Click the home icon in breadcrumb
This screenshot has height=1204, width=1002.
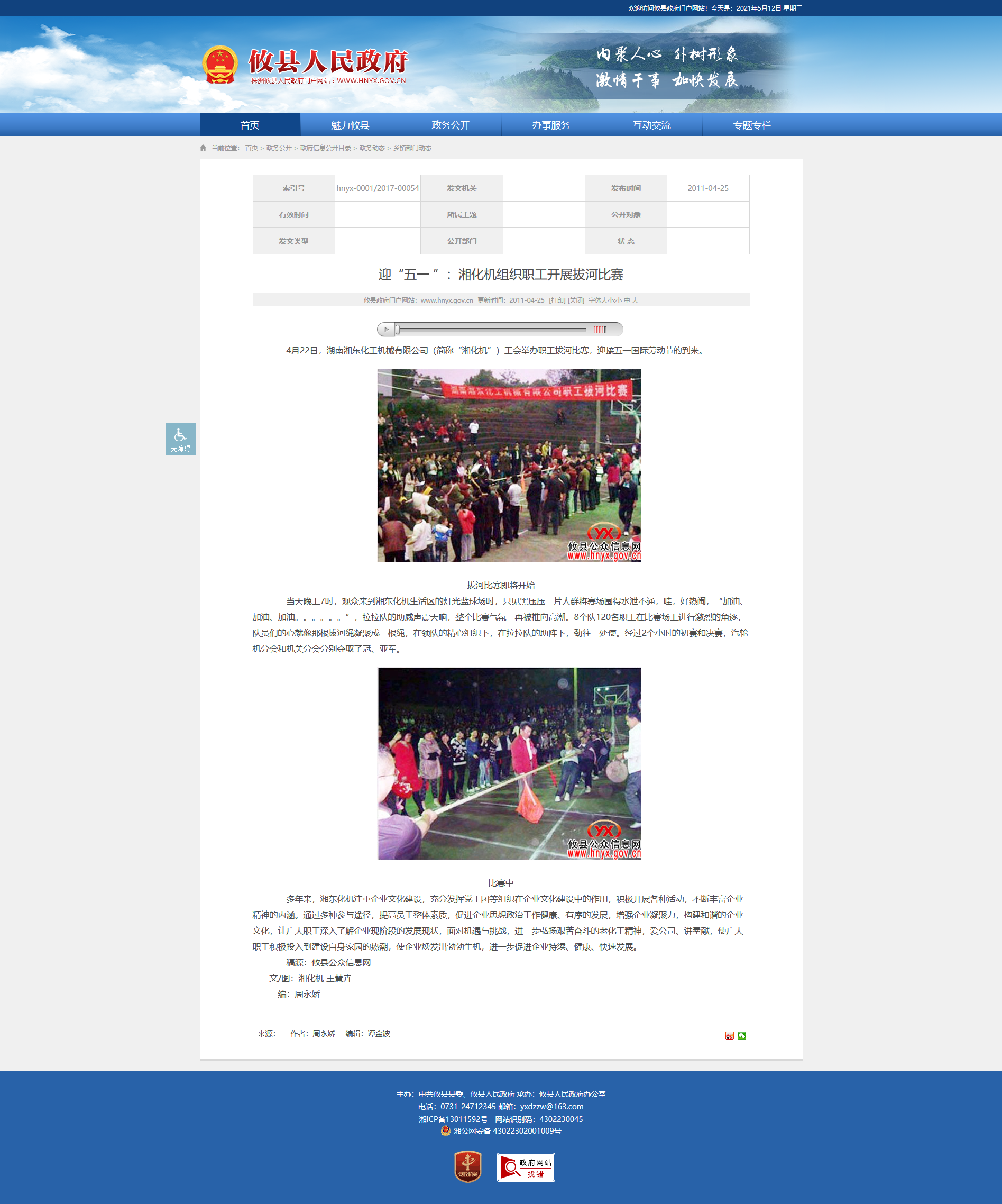click(x=203, y=148)
